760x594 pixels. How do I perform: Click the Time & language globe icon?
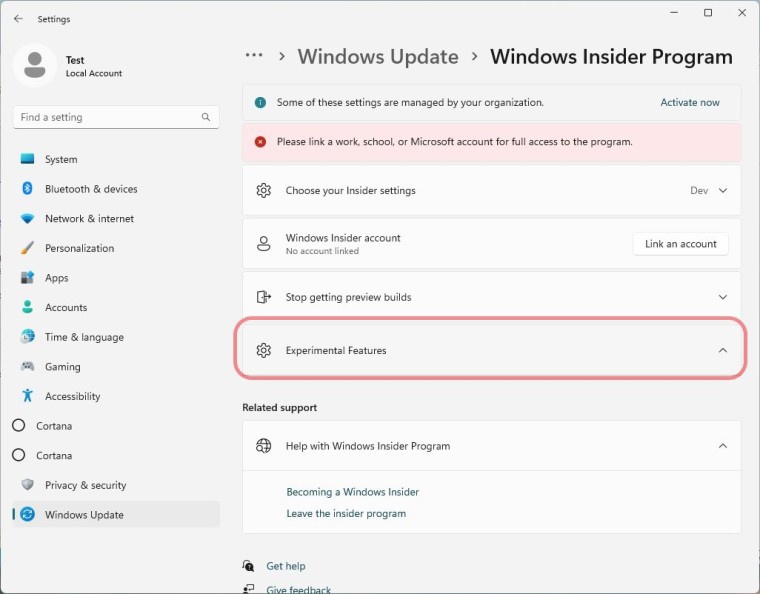pyautogui.click(x=27, y=337)
